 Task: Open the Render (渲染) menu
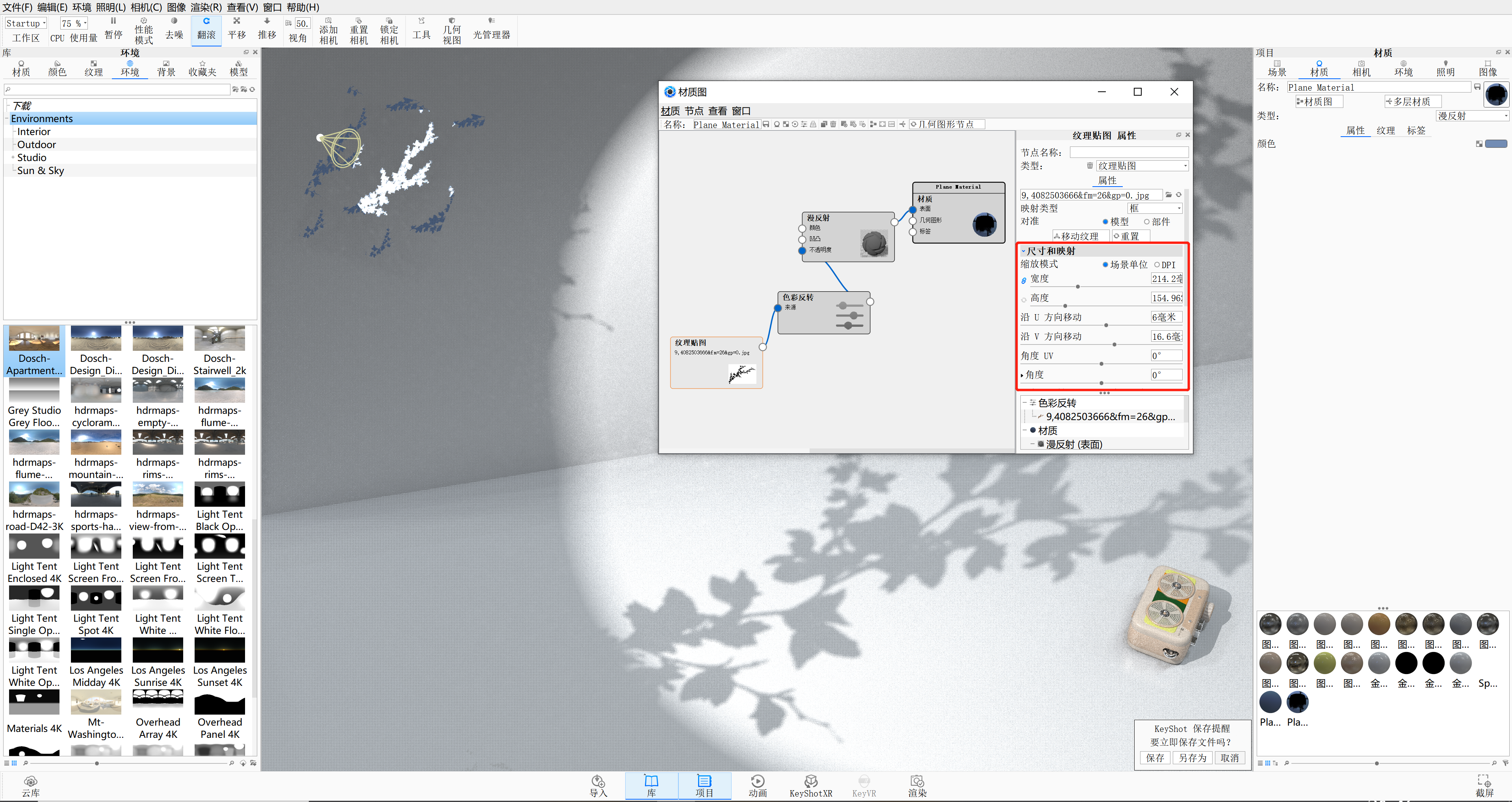(x=206, y=7)
